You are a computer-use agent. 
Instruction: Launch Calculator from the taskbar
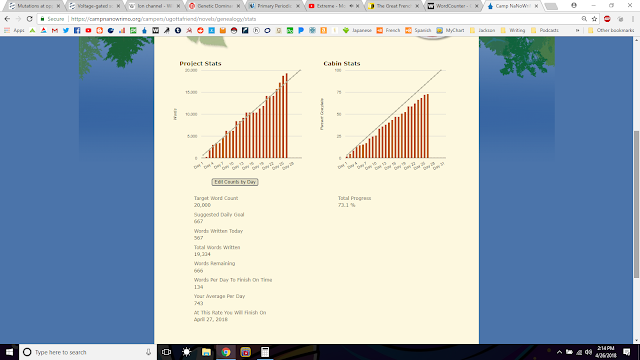pyautogui.click(x=265, y=352)
